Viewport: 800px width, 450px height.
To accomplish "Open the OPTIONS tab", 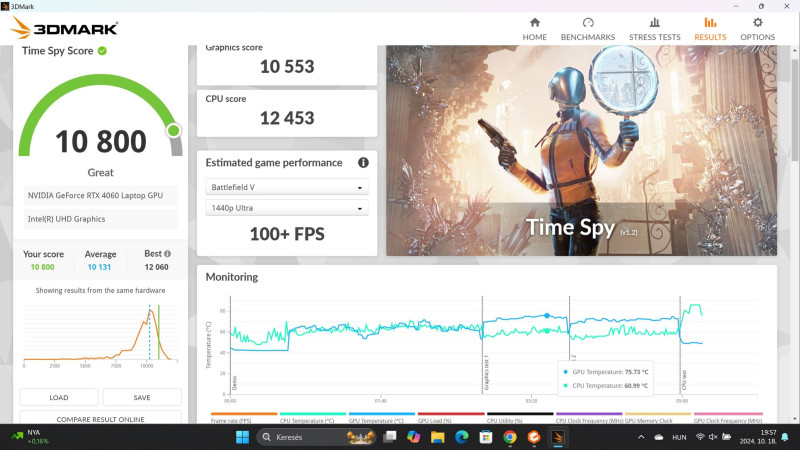I will [x=757, y=29].
